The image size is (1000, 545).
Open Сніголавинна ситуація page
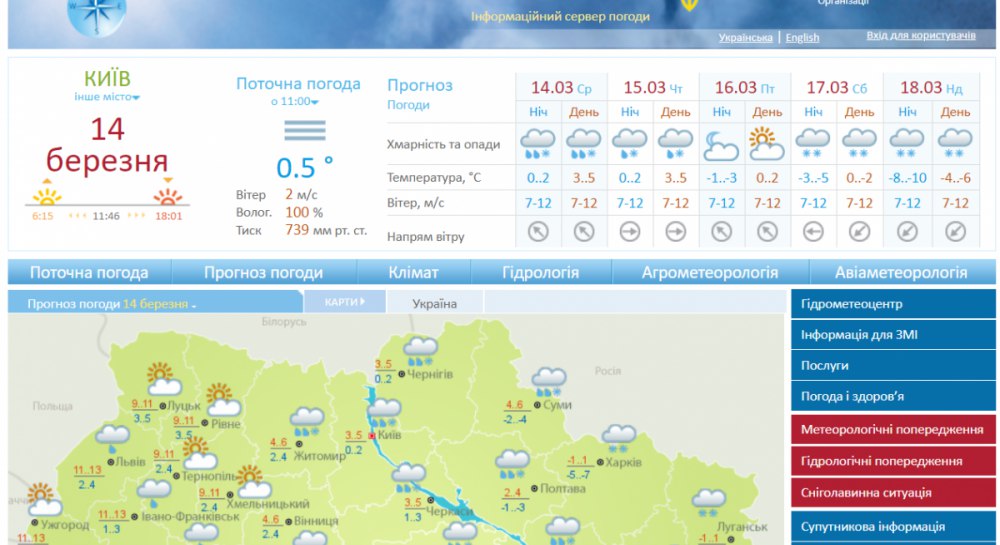pos(893,493)
